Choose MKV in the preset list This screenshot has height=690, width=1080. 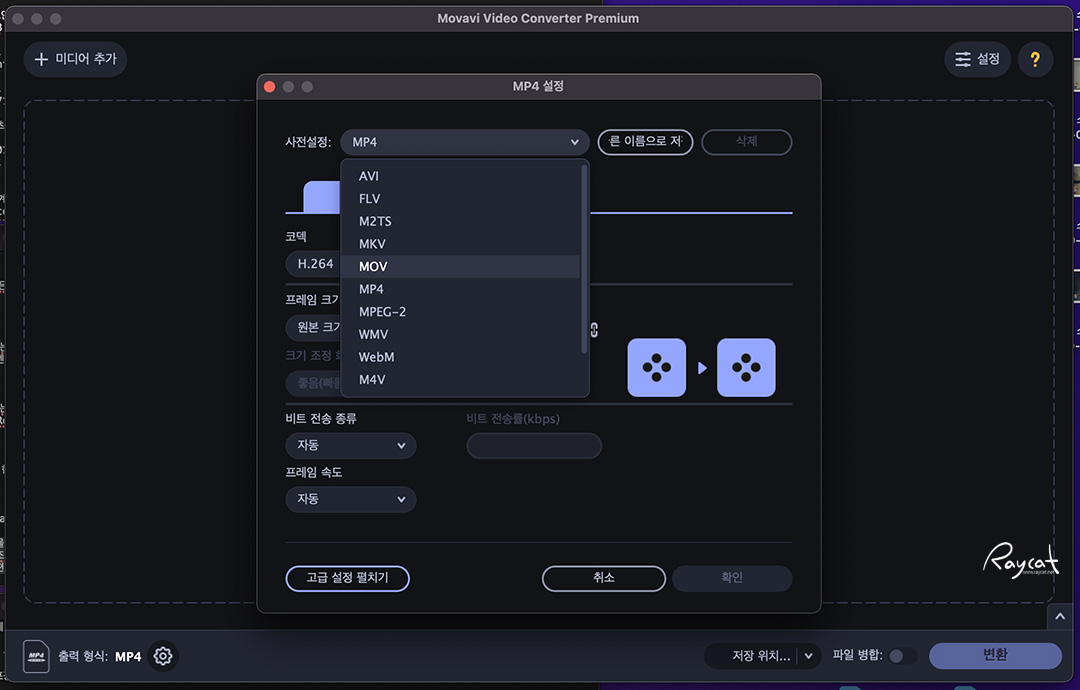460,244
